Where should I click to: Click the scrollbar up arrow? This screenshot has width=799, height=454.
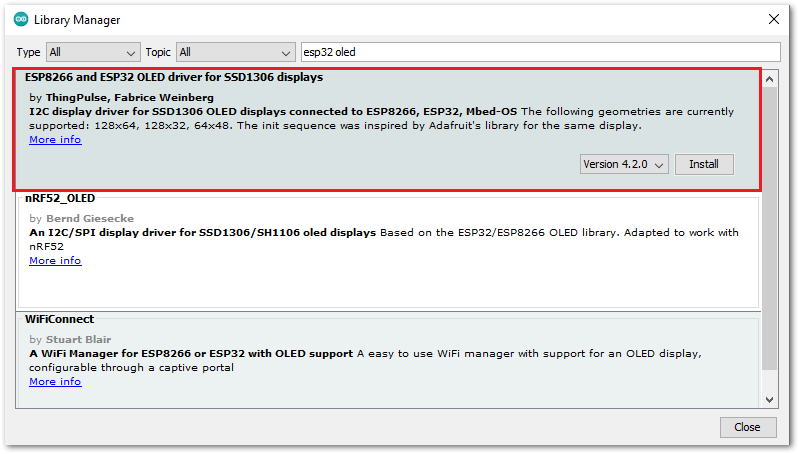tap(769, 79)
